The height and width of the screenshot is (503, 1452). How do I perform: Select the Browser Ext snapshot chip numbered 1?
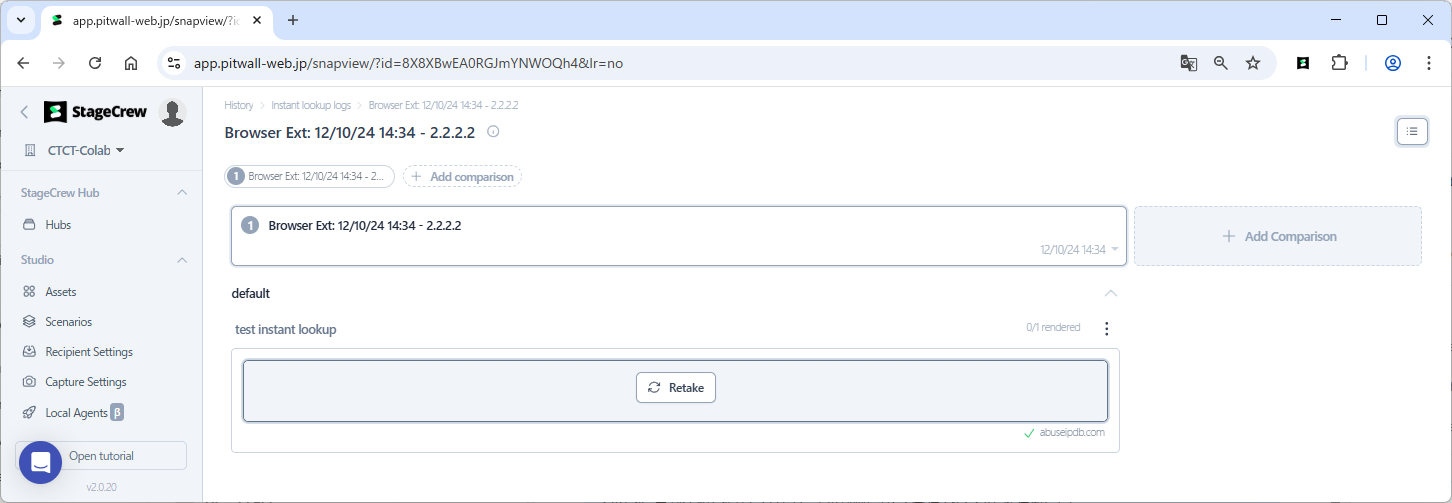click(x=309, y=176)
